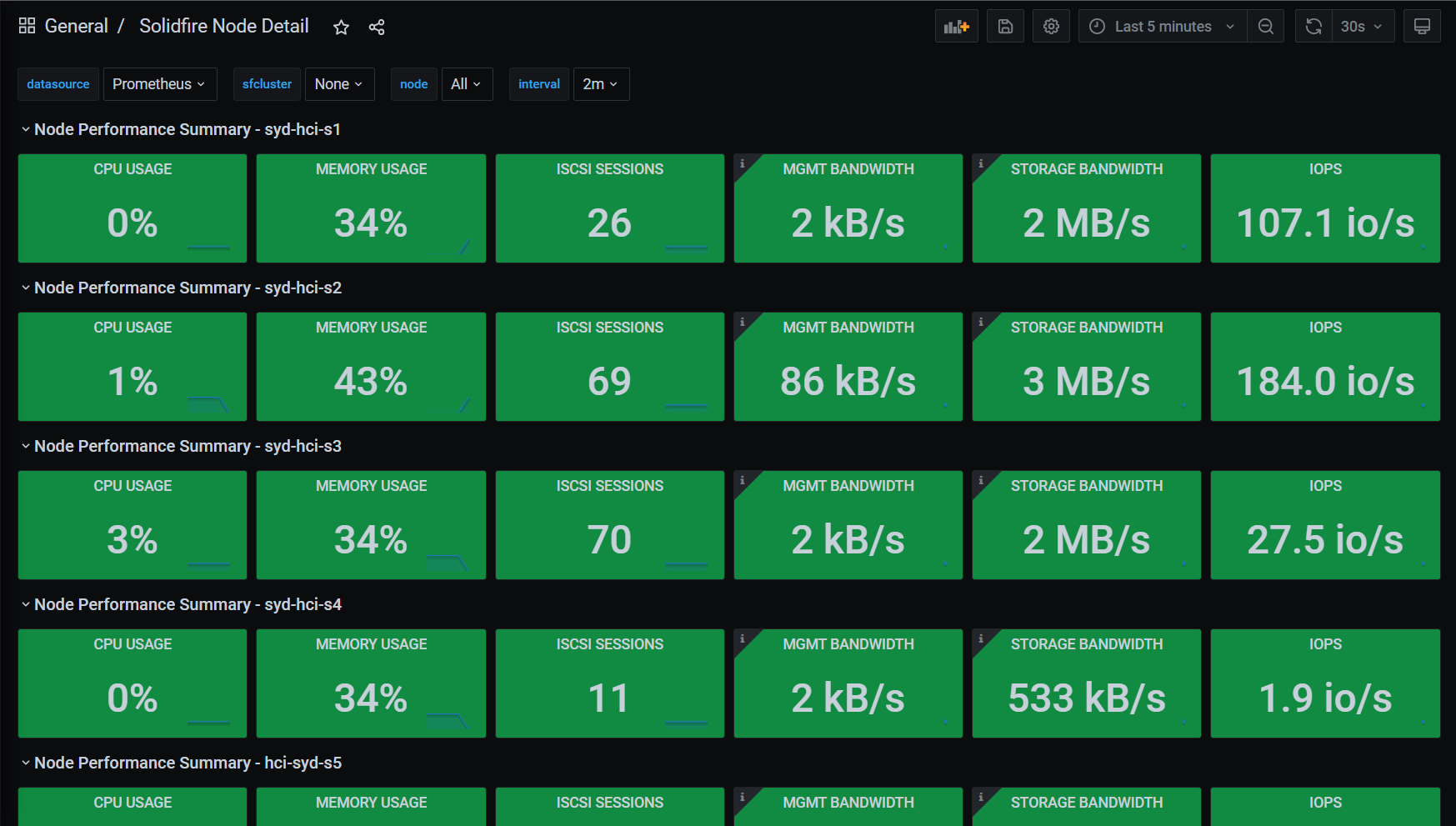Collapse the syd-hci-s1 summary row
The height and width of the screenshot is (826, 1456).
click(180, 129)
